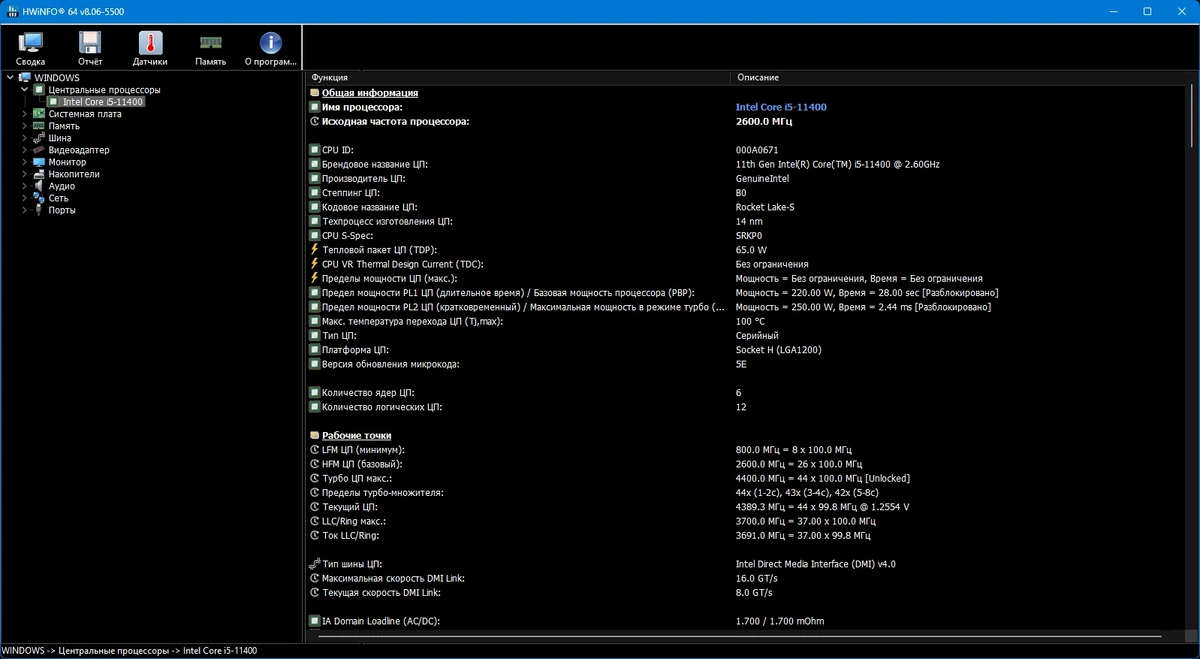Click the Монитор display icon in tree
The image size is (1200, 659).
[39, 162]
